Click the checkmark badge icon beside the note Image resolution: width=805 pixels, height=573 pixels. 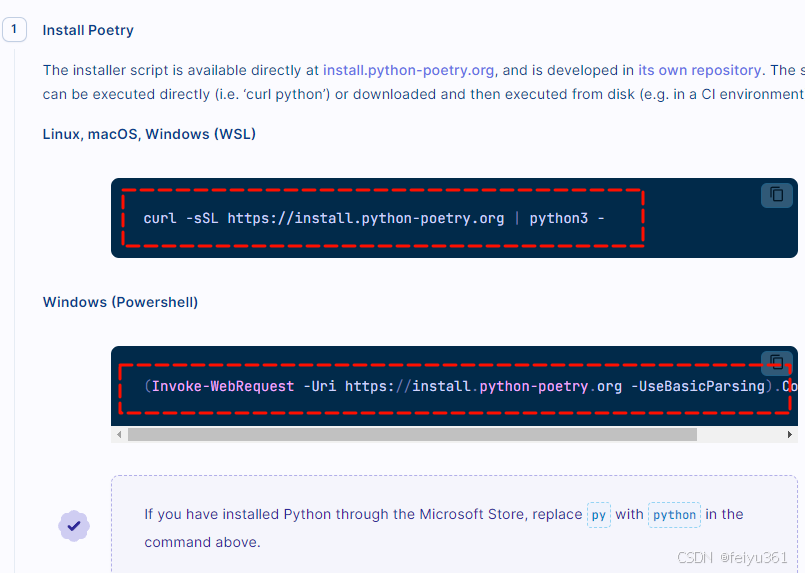(74, 526)
